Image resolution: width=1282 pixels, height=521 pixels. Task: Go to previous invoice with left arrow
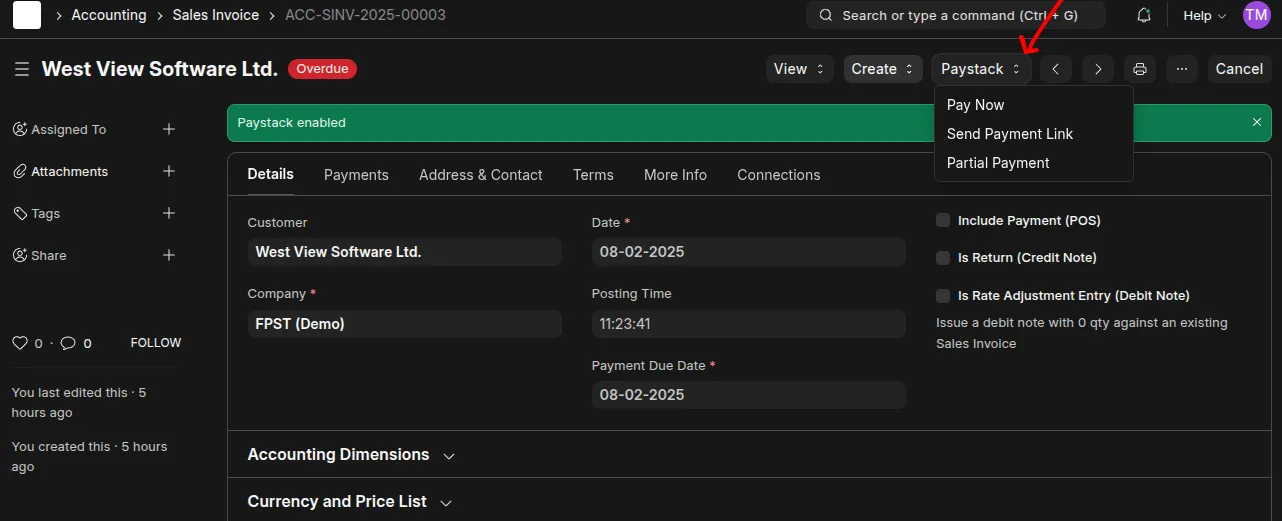coord(1055,69)
